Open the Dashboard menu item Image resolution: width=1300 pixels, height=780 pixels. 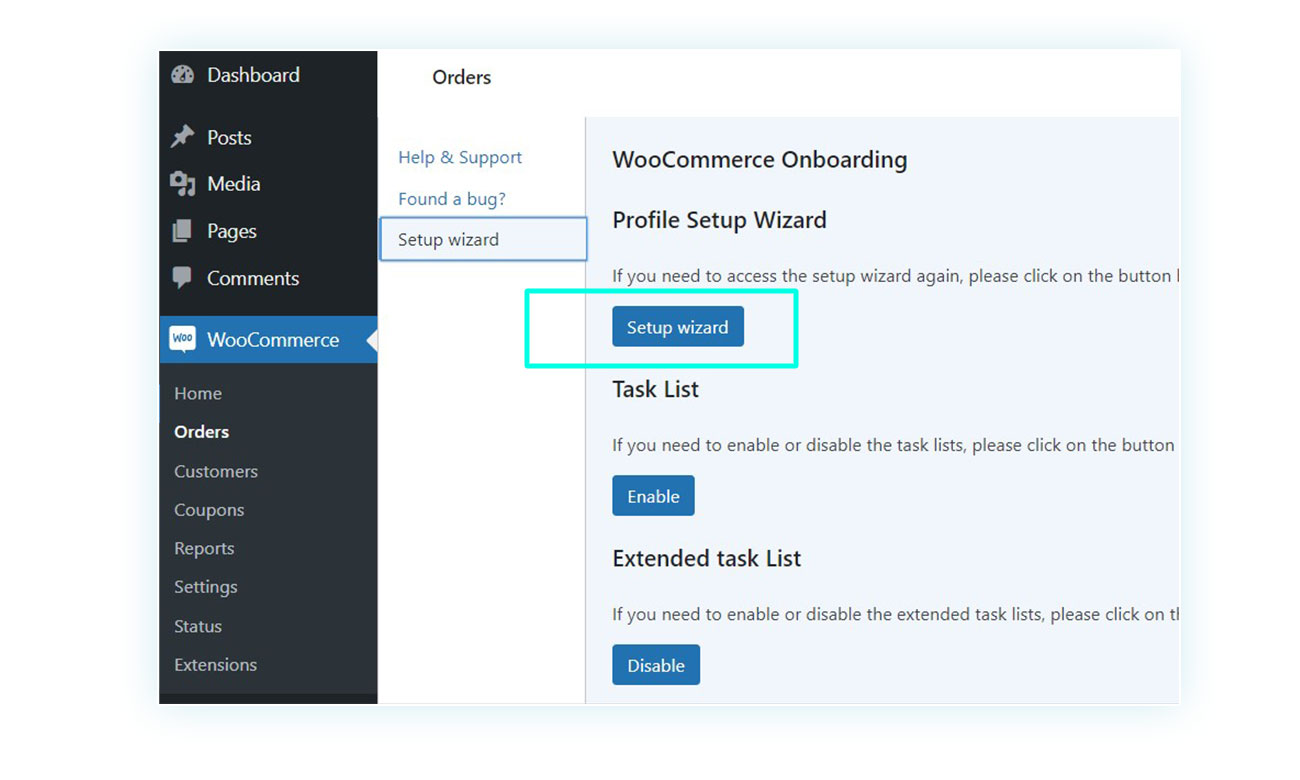coord(253,75)
